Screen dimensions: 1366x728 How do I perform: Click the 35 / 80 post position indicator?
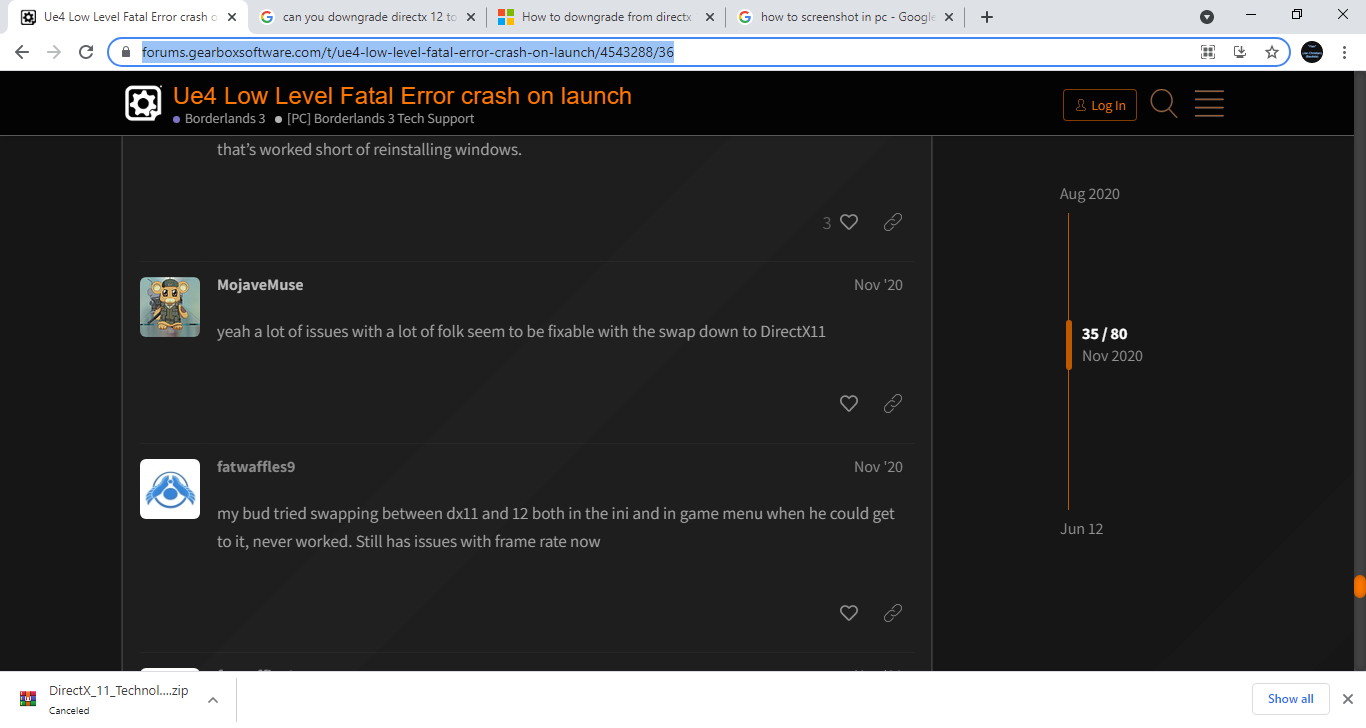pos(1104,334)
